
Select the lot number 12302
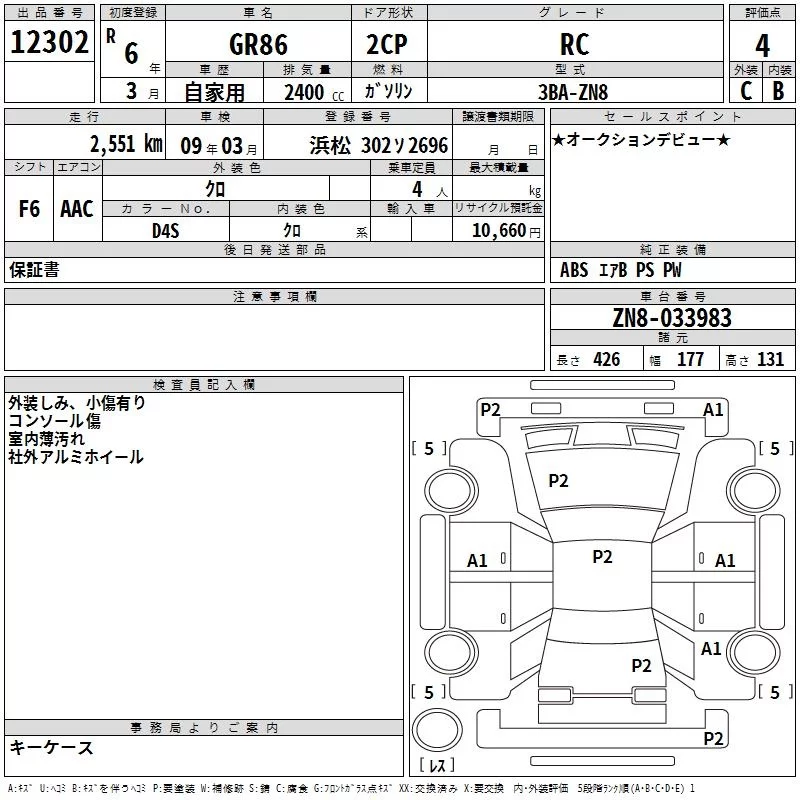point(49,43)
